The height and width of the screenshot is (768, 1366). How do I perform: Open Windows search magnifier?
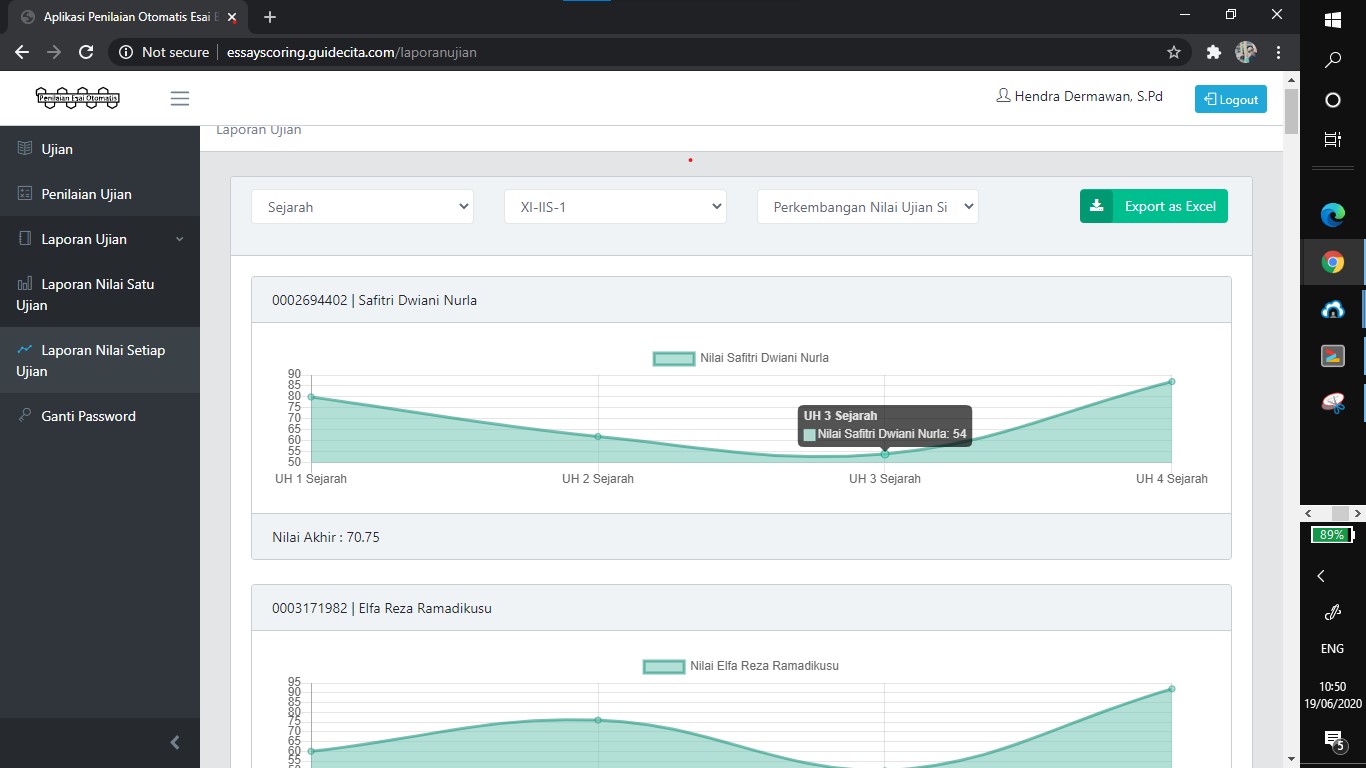[x=1333, y=60]
